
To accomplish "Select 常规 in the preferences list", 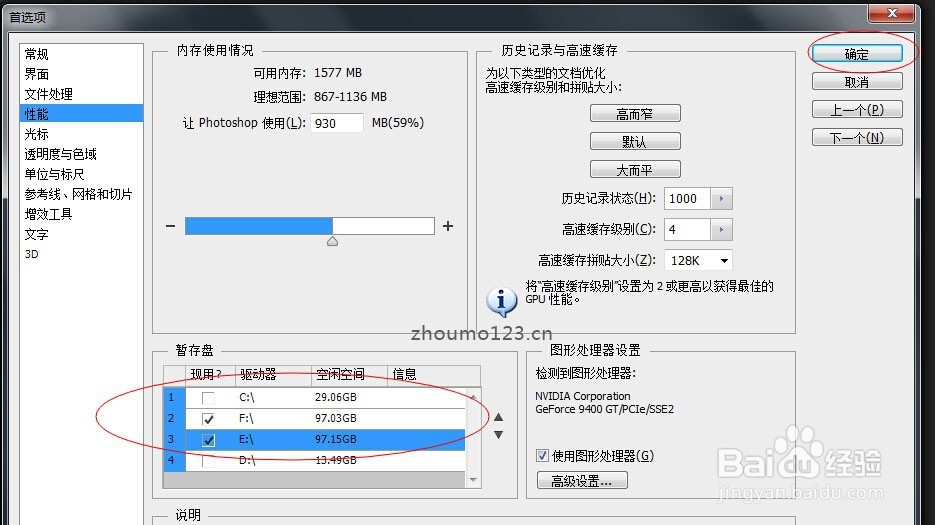I will click(36, 54).
